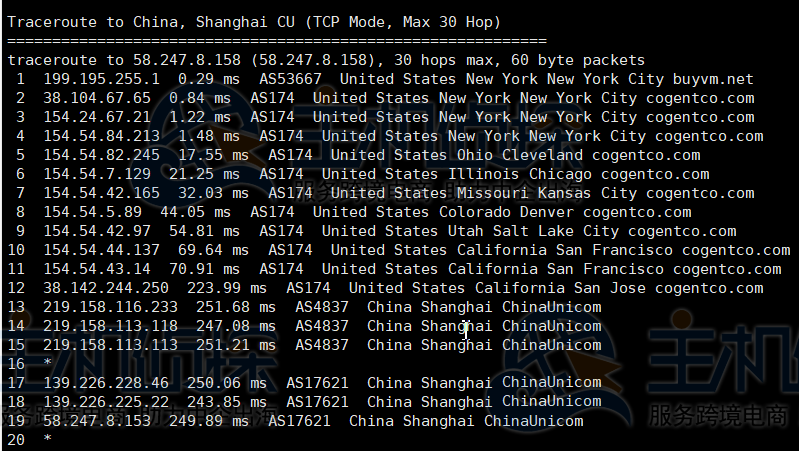Click hop 8 IP 154.54.5.89
The height and width of the screenshot is (451, 799).
(x=92, y=212)
